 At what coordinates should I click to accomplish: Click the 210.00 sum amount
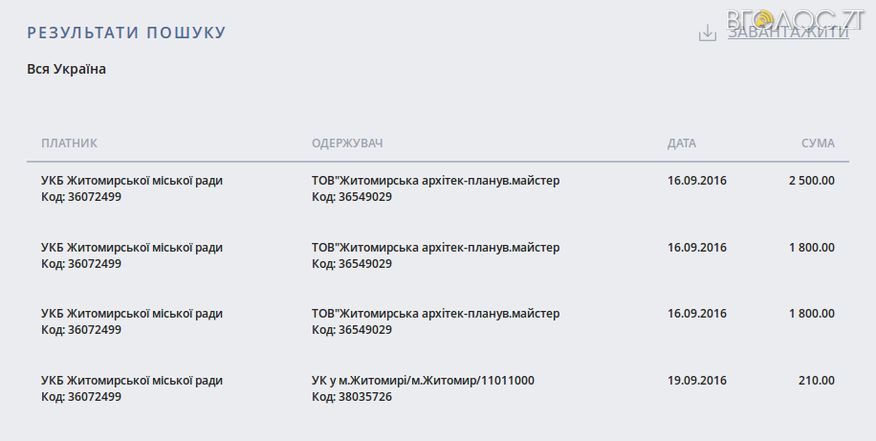(816, 380)
